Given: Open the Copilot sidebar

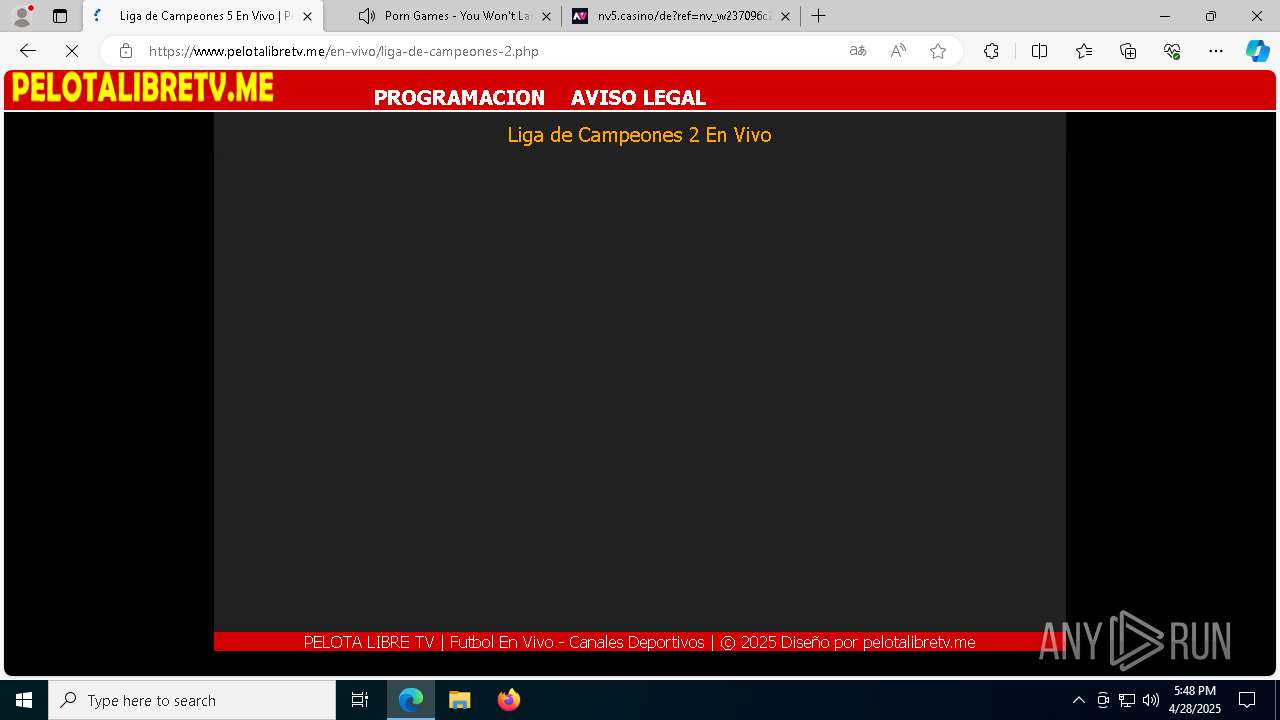Looking at the screenshot, I should [x=1257, y=51].
